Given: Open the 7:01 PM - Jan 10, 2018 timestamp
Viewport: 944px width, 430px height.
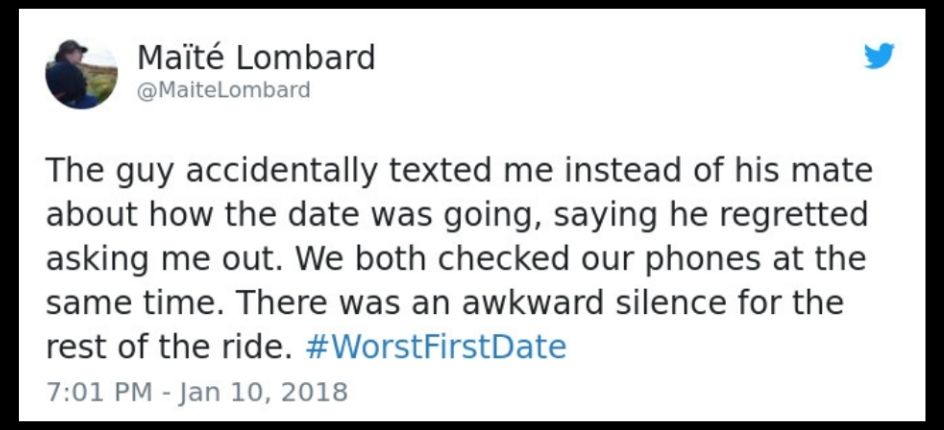Looking at the screenshot, I should (x=197, y=392).
